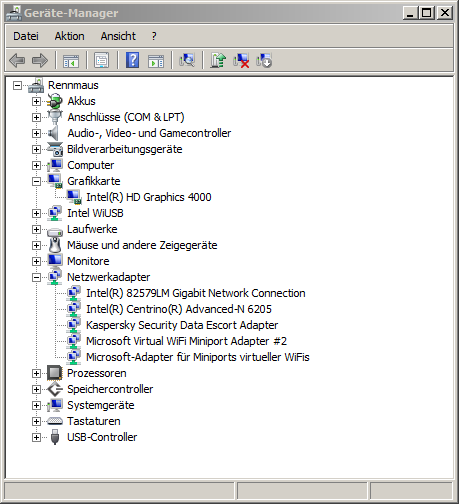Expand the Prozessoren category
Screen dimensions: 459x504
[36, 374]
